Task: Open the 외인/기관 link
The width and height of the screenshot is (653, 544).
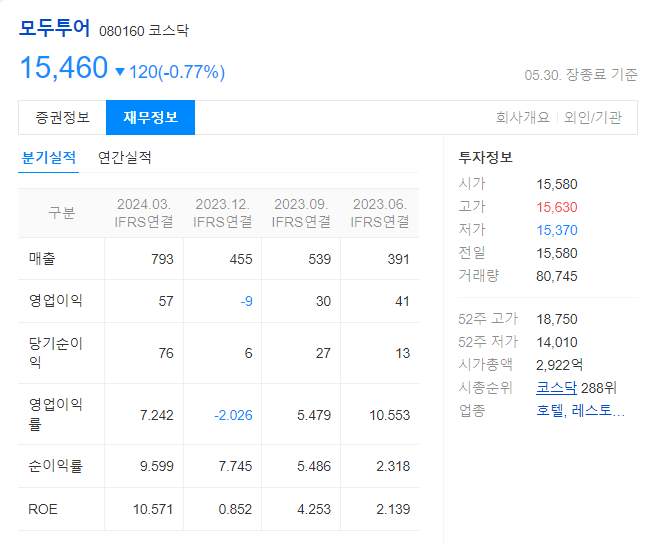Action: 593,117
